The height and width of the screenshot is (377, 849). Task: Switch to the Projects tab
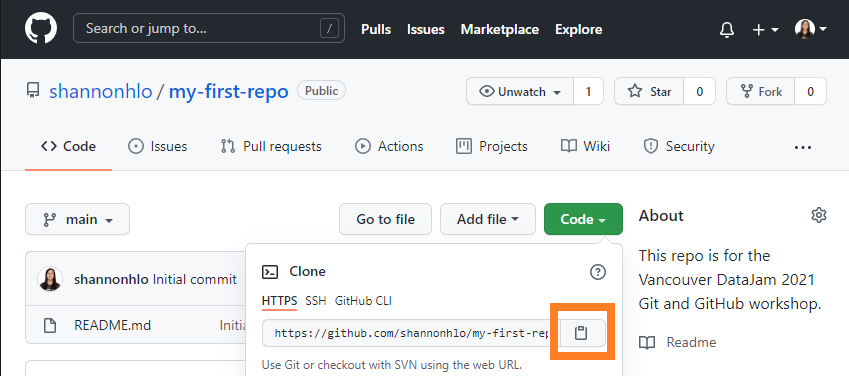pos(492,146)
